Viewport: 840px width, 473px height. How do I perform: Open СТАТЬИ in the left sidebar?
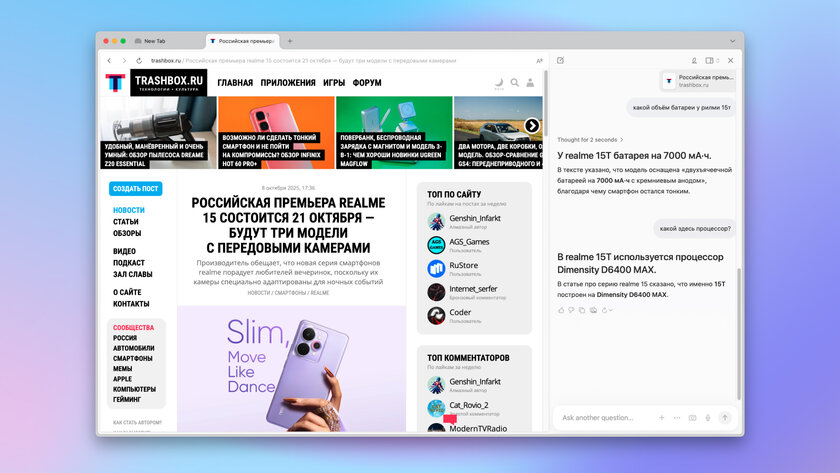pos(125,222)
